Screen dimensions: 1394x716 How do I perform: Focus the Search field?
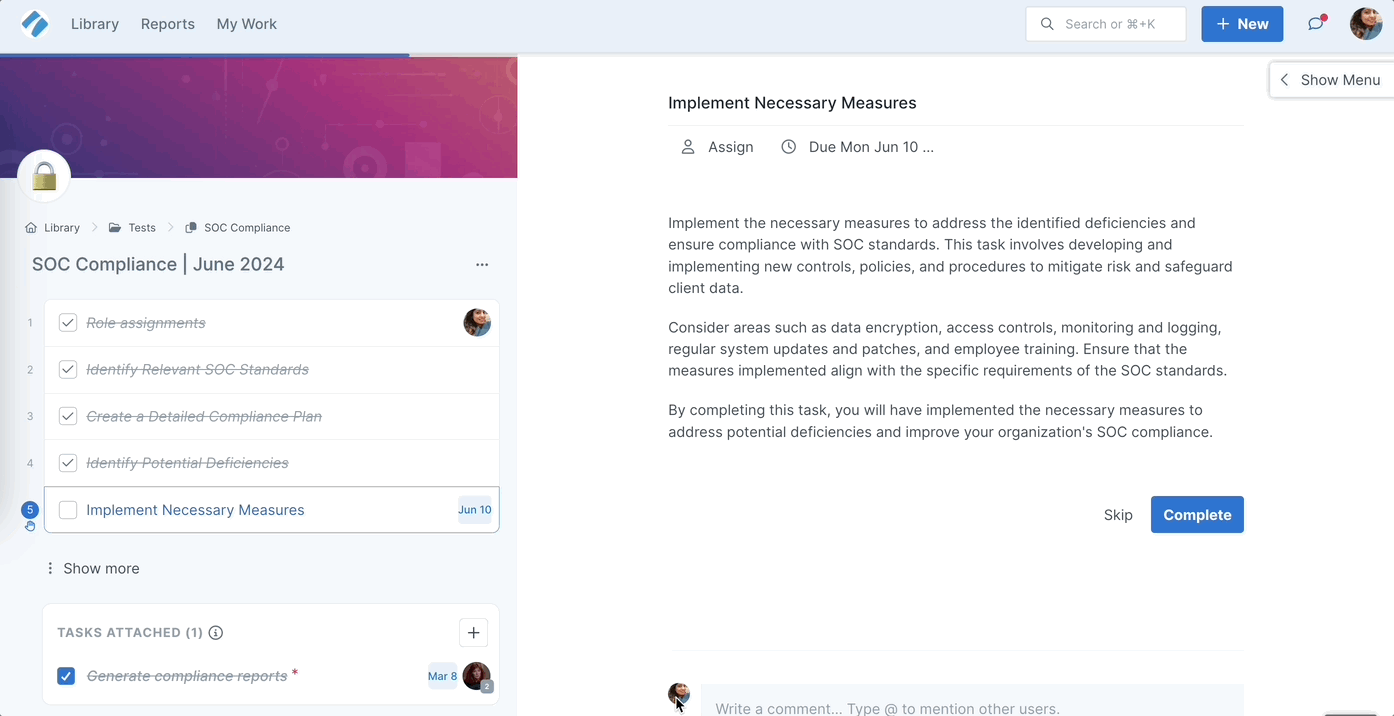coord(1106,24)
